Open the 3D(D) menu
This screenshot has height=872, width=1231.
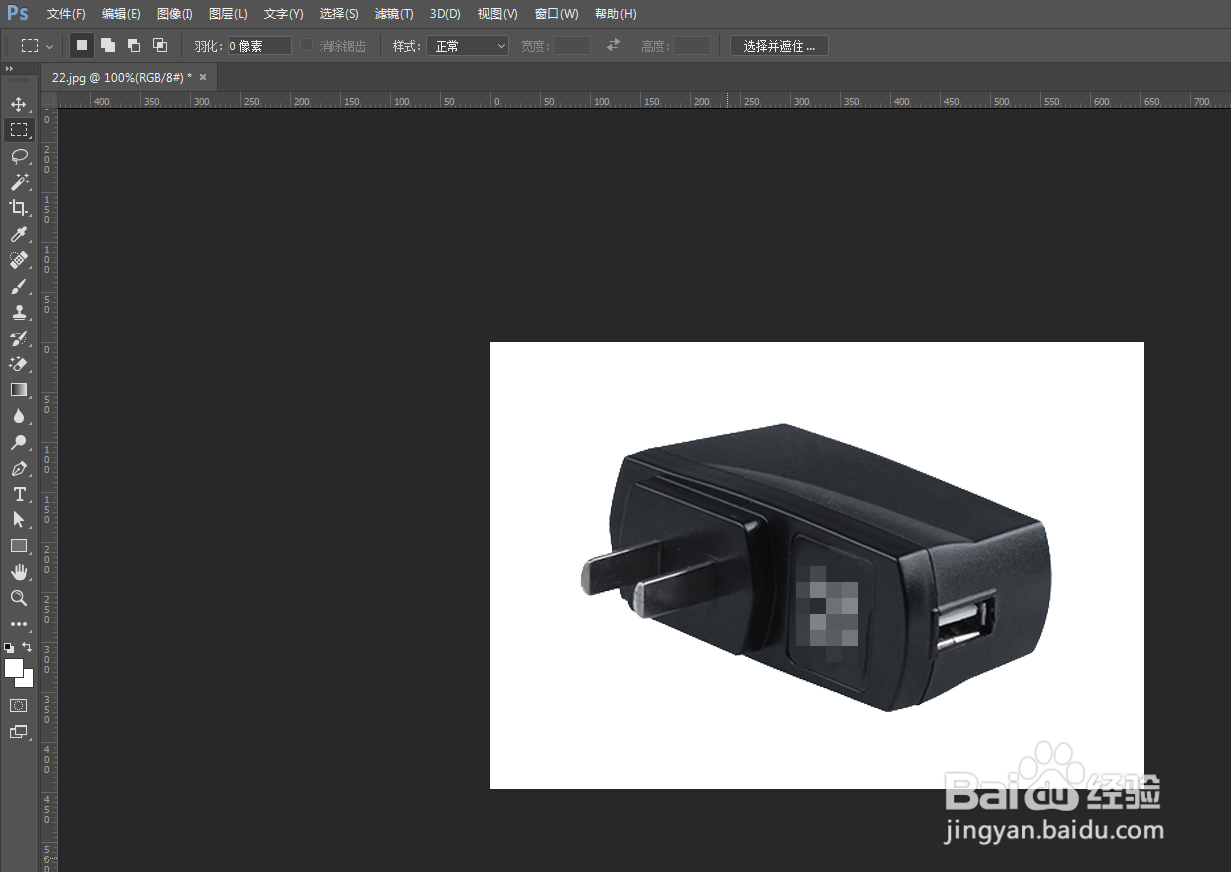pyautogui.click(x=445, y=14)
